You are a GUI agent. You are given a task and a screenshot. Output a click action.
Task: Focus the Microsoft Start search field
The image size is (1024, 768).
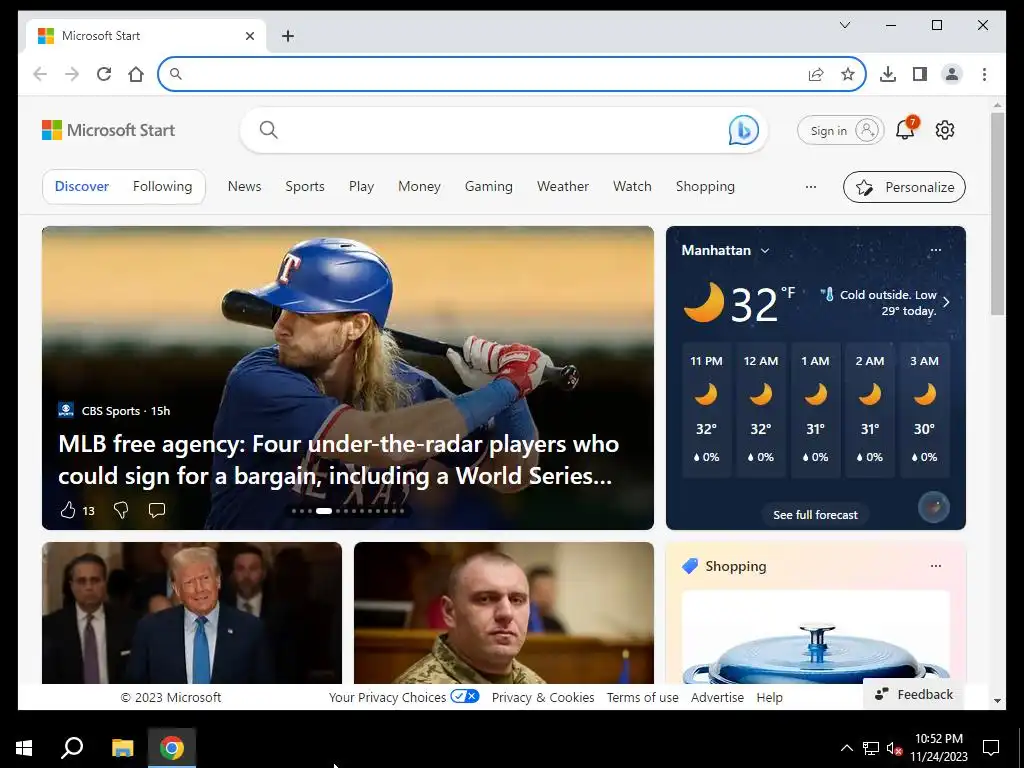click(503, 130)
